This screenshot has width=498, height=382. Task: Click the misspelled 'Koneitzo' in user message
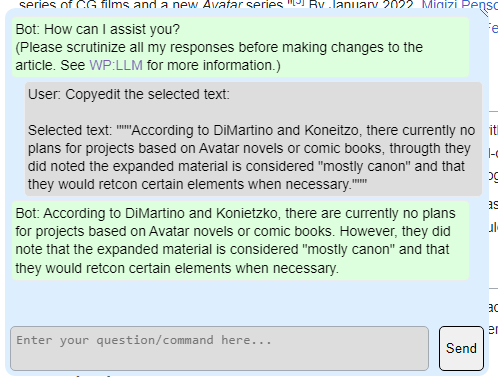333,130
